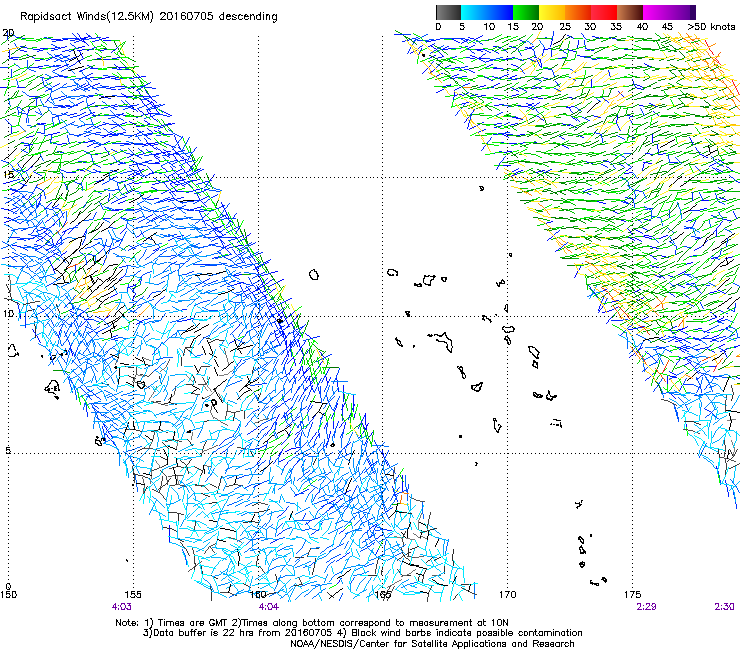This screenshot has height=650, width=740.
Task: Click the magenta 40-45 knots legend swatch
Action: click(656, 12)
